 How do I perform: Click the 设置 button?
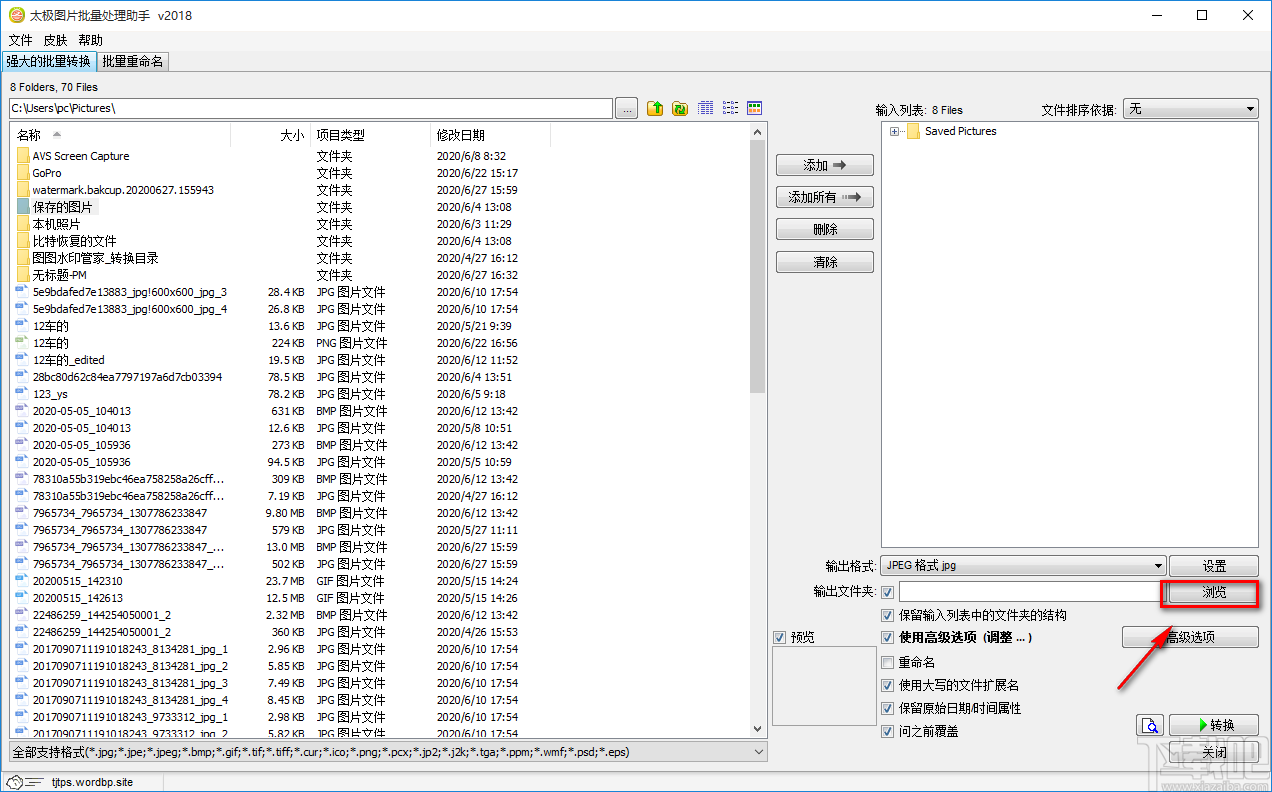[x=1214, y=566]
